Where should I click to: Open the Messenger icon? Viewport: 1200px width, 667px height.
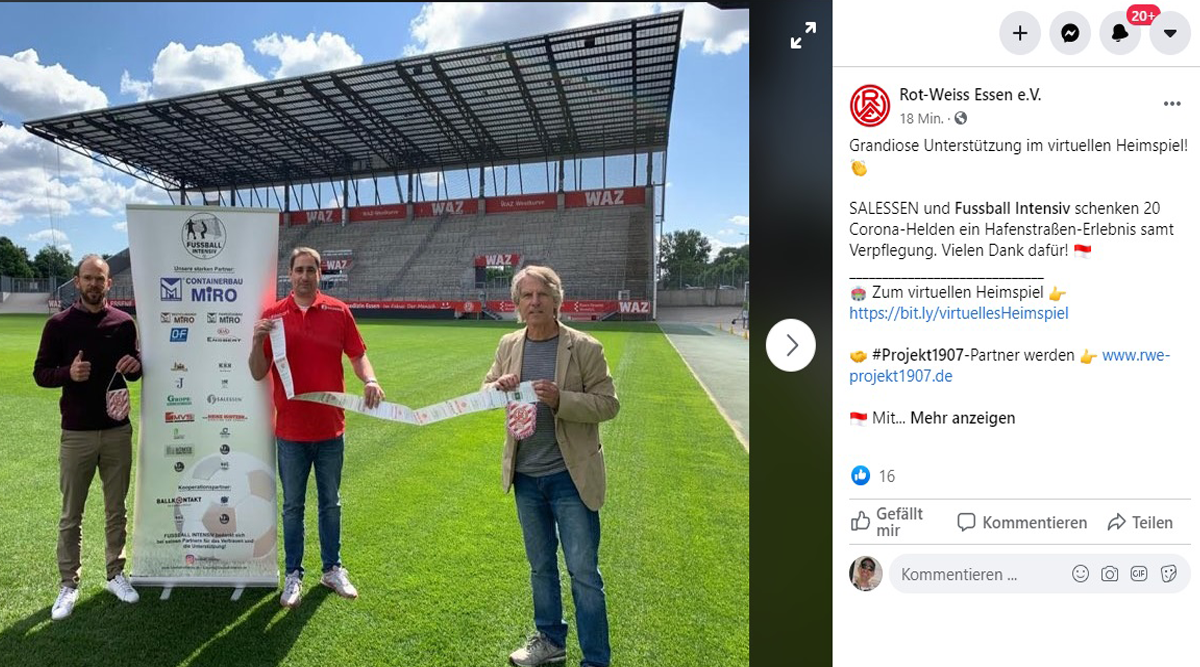point(1069,33)
